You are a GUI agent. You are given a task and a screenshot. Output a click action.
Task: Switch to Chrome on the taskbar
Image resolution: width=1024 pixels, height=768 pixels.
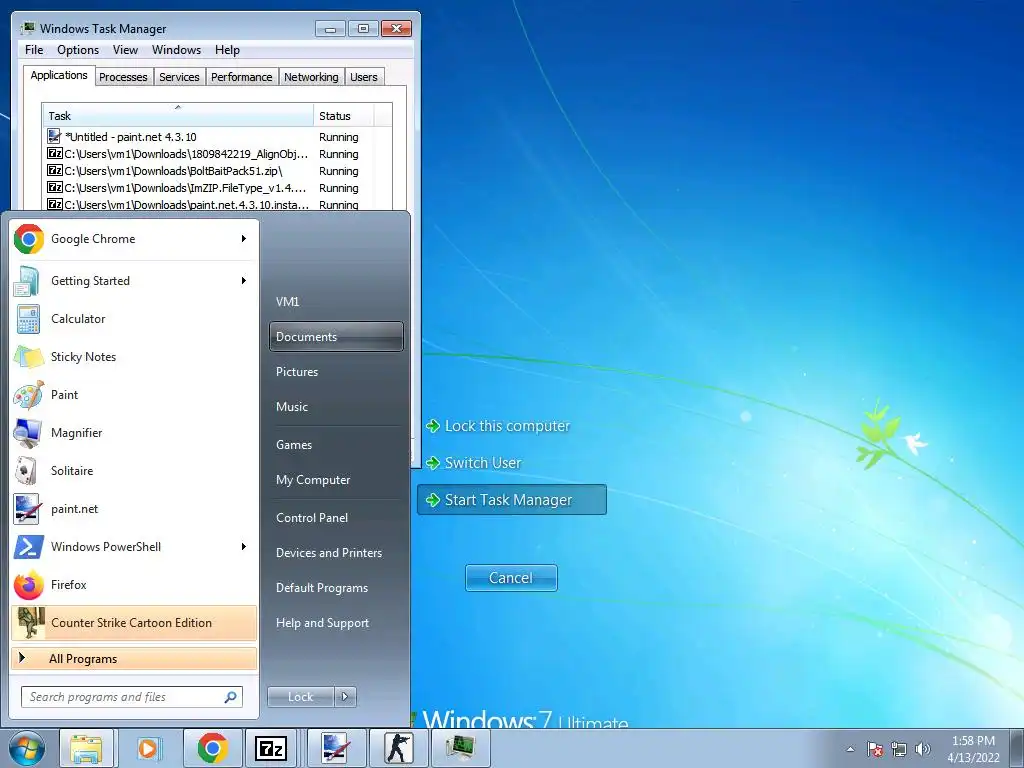[x=211, y=748]
